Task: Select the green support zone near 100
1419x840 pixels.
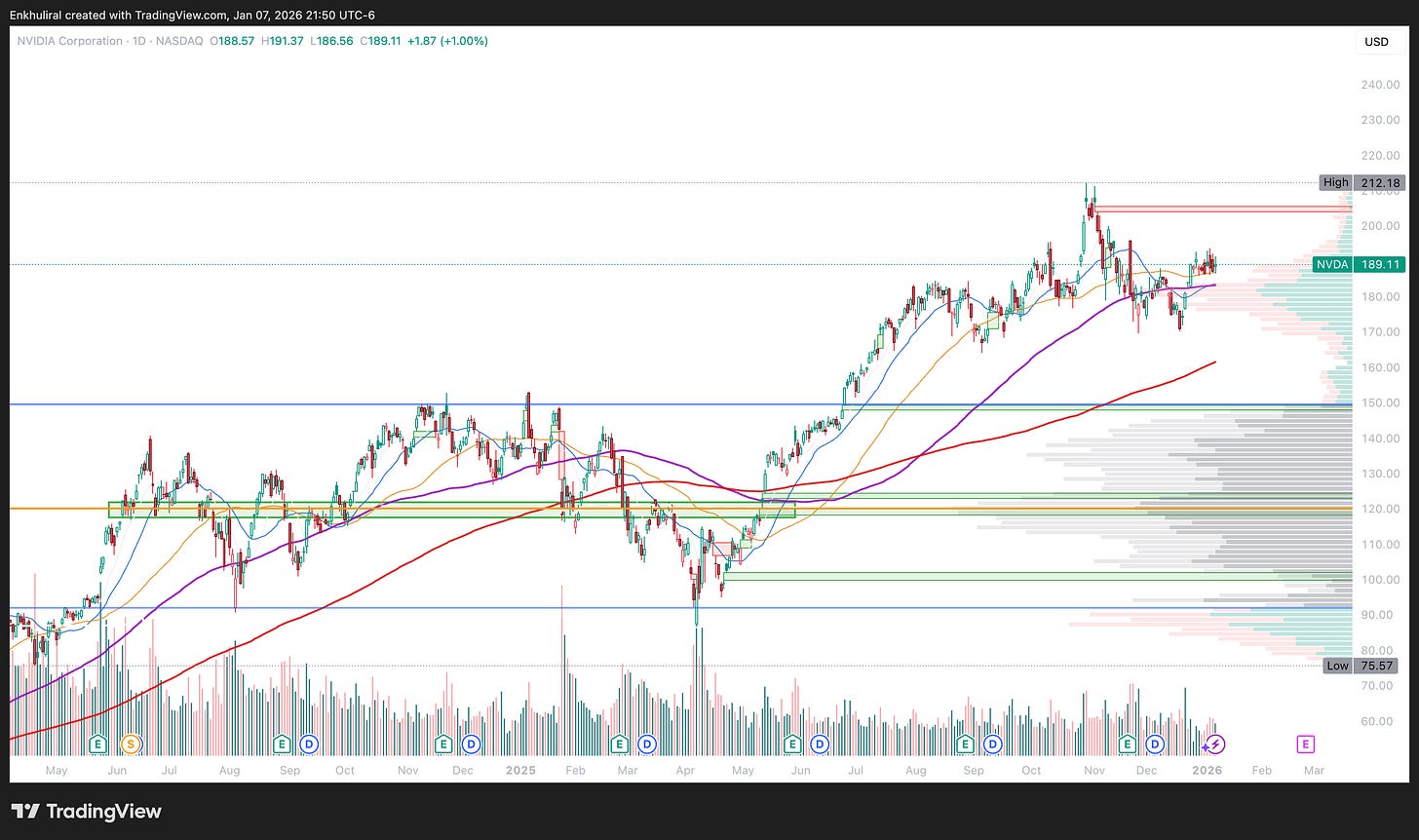Action: pos(1038,576)
